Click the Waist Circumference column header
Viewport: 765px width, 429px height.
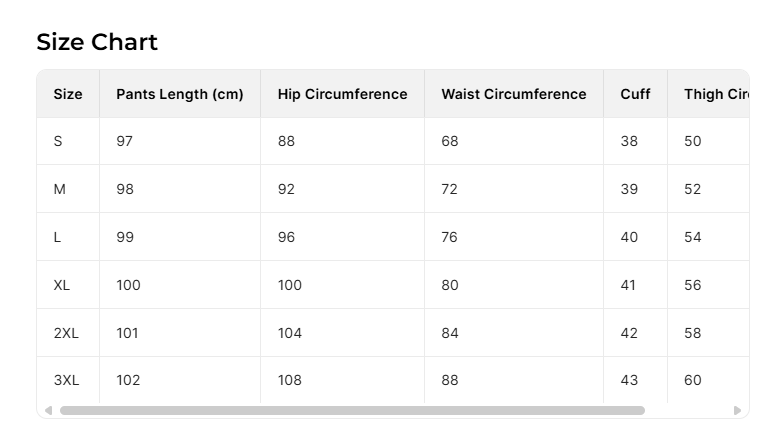pos(513,94)
